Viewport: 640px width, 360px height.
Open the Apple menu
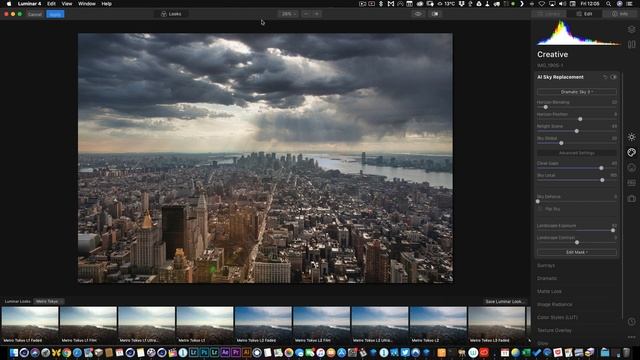[9, 4]
